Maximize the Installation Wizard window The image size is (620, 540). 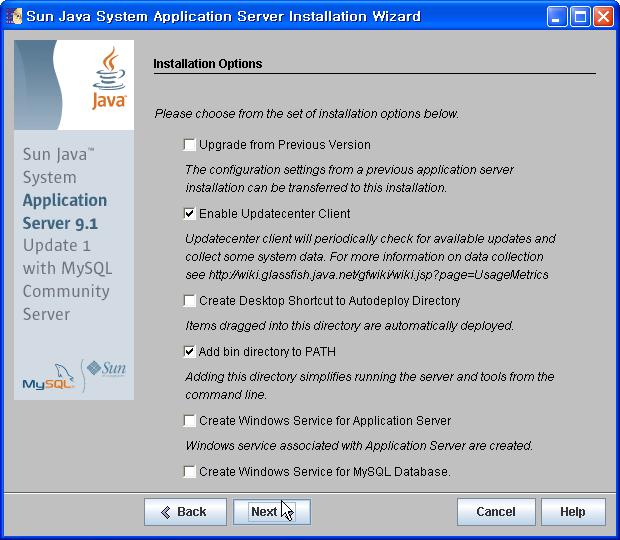pyautogui.click(x=580, y=17)
